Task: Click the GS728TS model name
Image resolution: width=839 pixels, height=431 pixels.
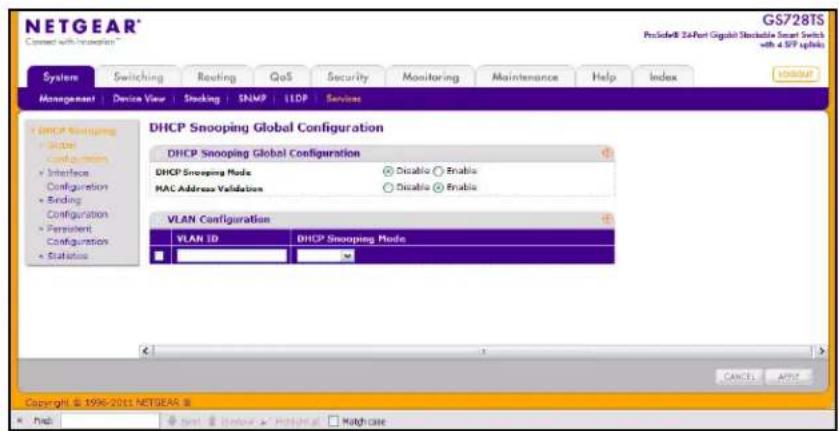Action: (x=793, y=20)
